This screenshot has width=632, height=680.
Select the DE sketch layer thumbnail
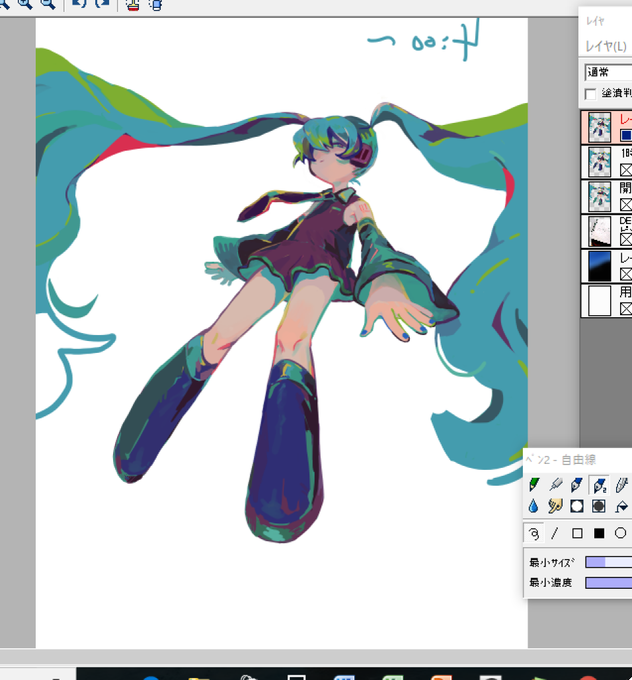click(599, 231)
